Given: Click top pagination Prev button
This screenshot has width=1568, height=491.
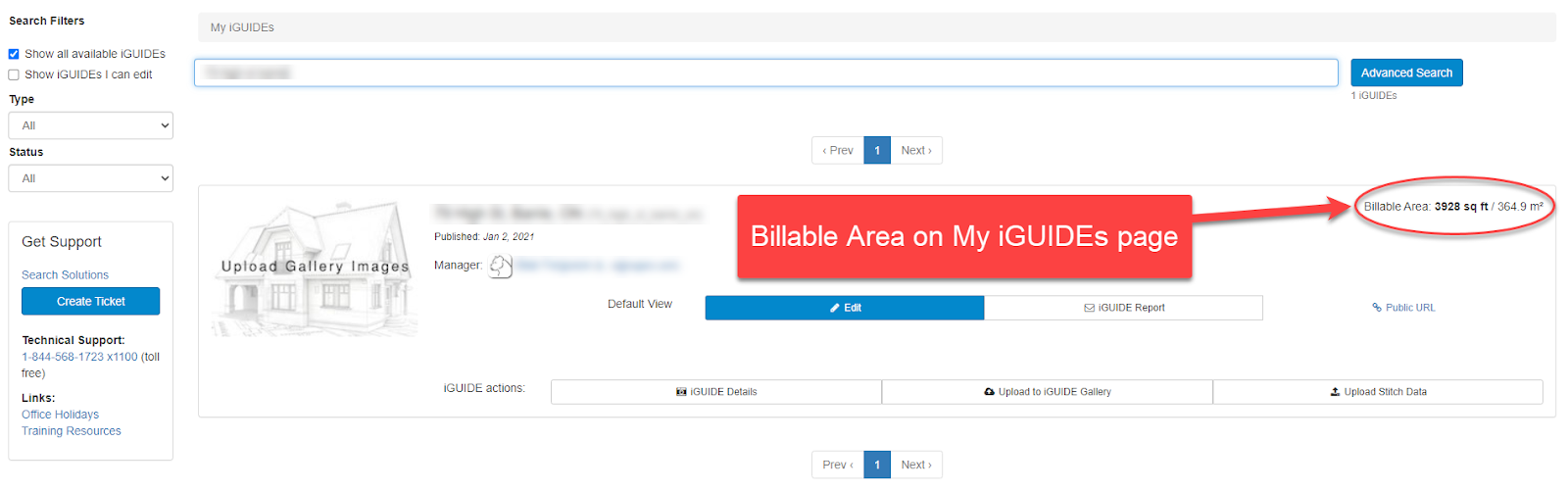Looking at the screenshot, I should [838, 151].
